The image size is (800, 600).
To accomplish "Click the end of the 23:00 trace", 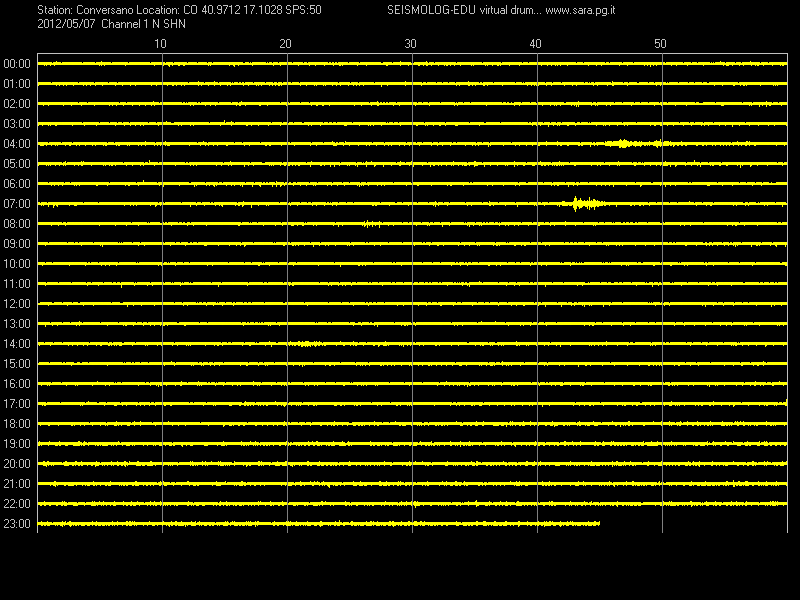I will click(599, 523).
